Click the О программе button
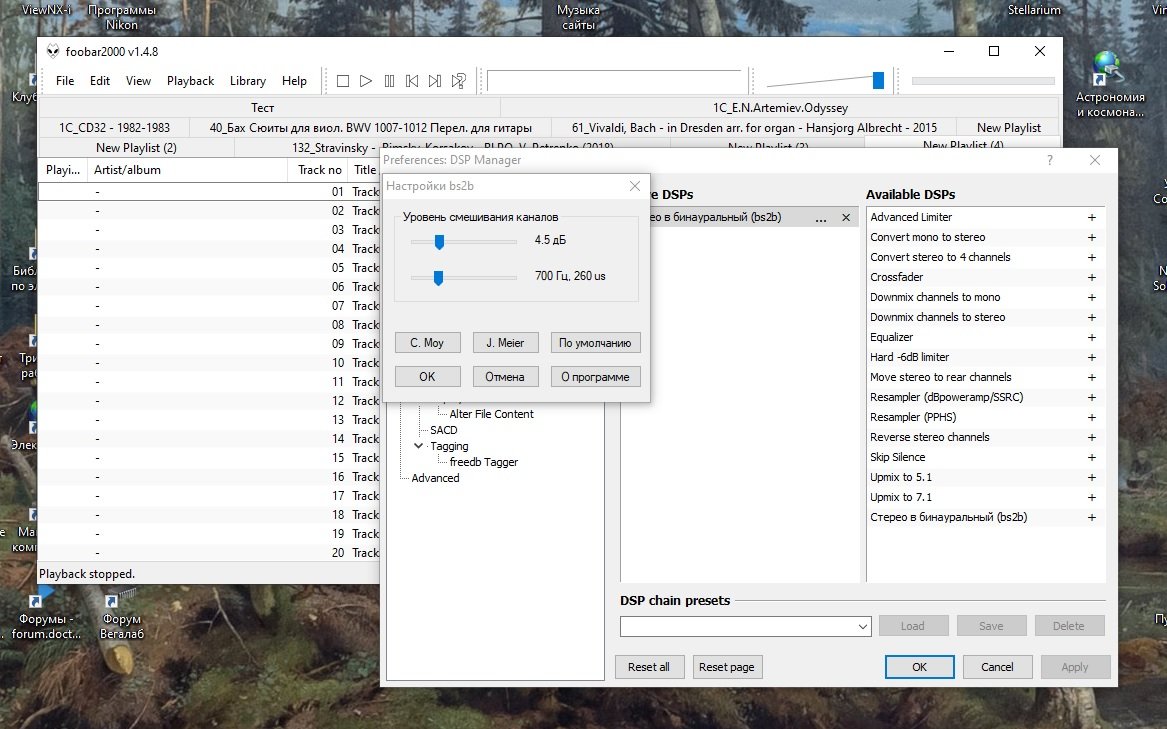 pyautogui.click(x=595, y=377)
